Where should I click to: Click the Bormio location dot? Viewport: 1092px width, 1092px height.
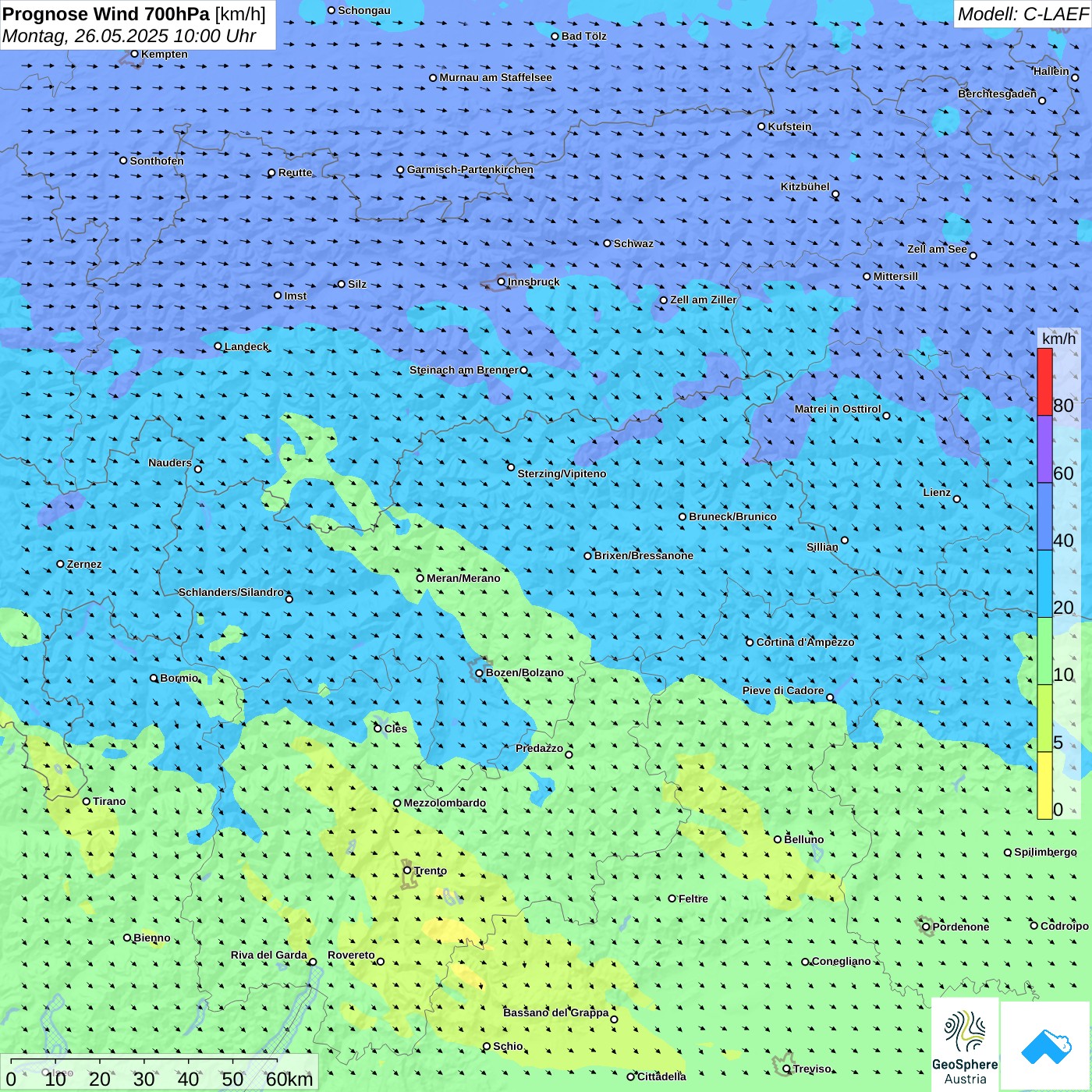pos(154,678)
